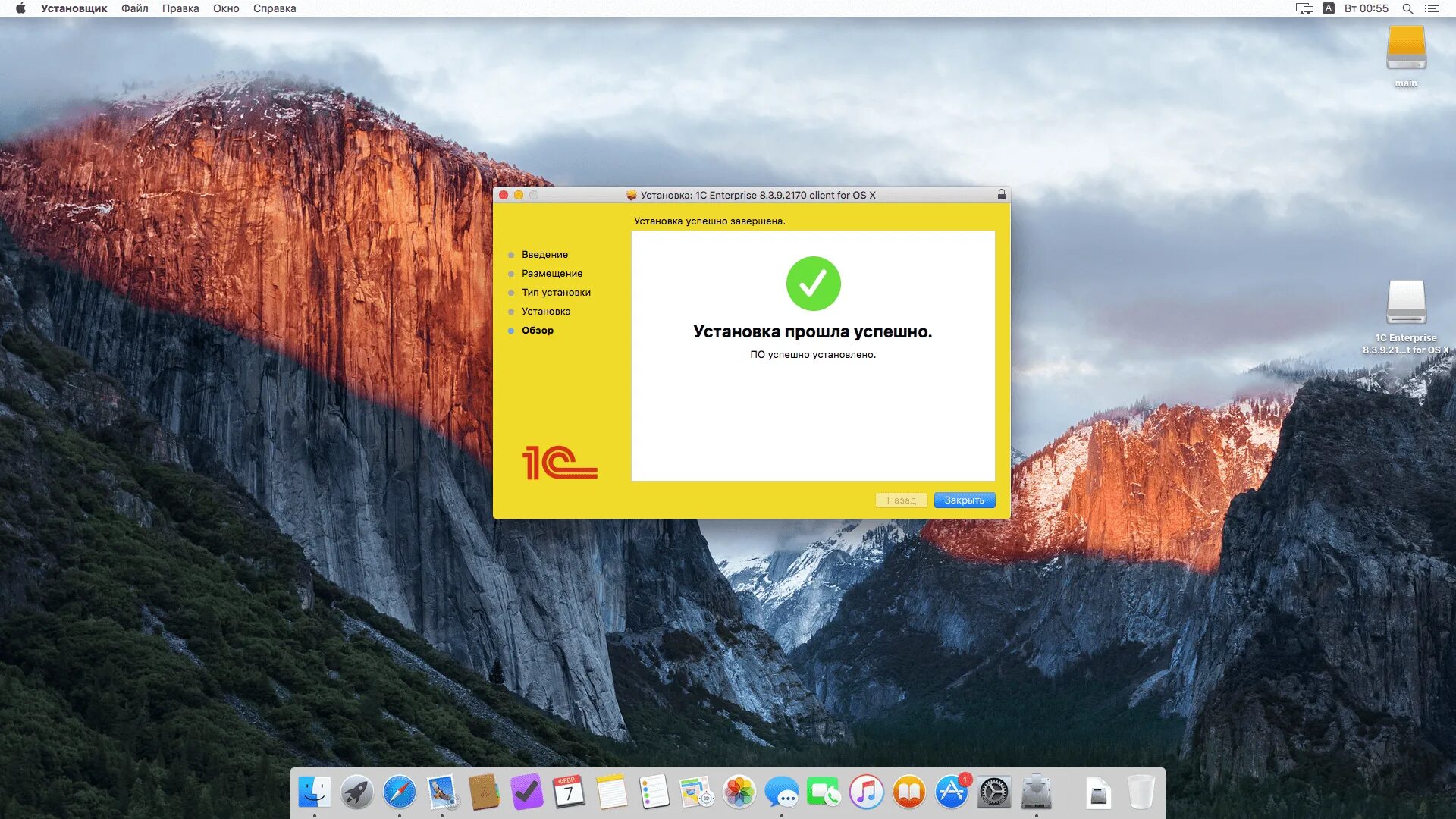This screenshot has width=1456, height=819.
Task: Select the Размещение step in sidebar
Action: (552, 273)
